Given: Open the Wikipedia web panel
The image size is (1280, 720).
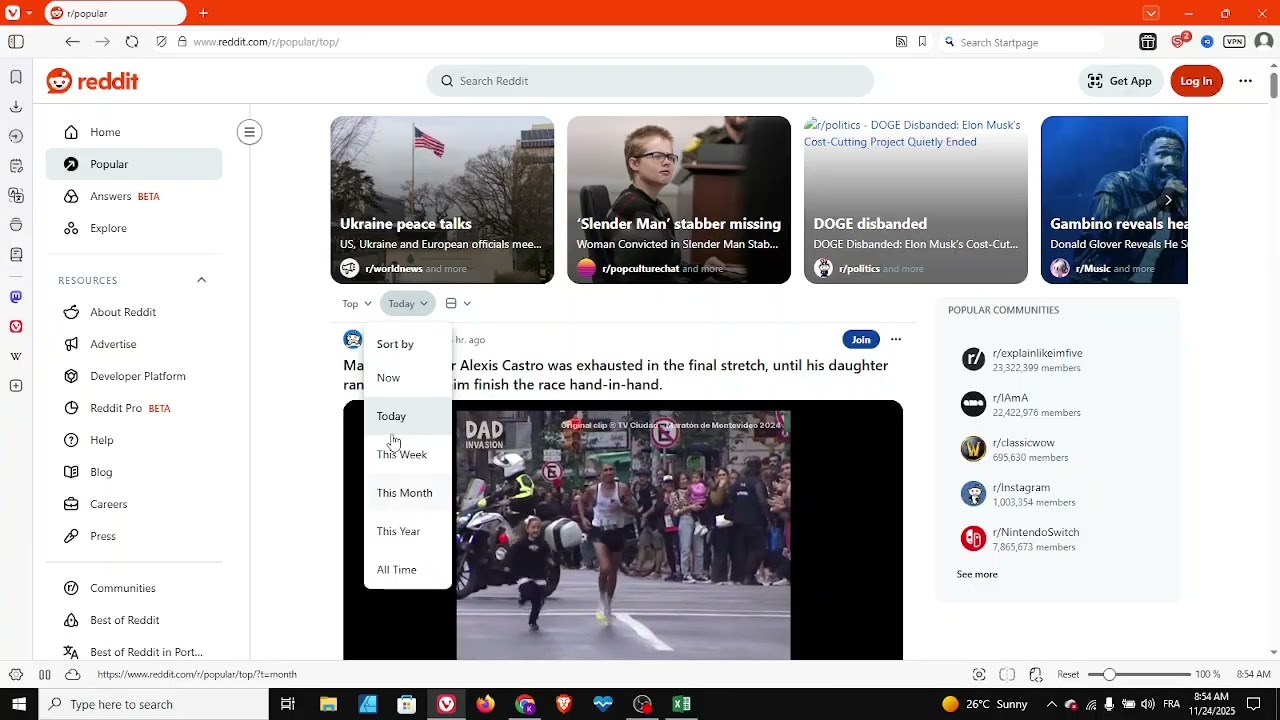Looking at the screenshot, I should [16, 356].
